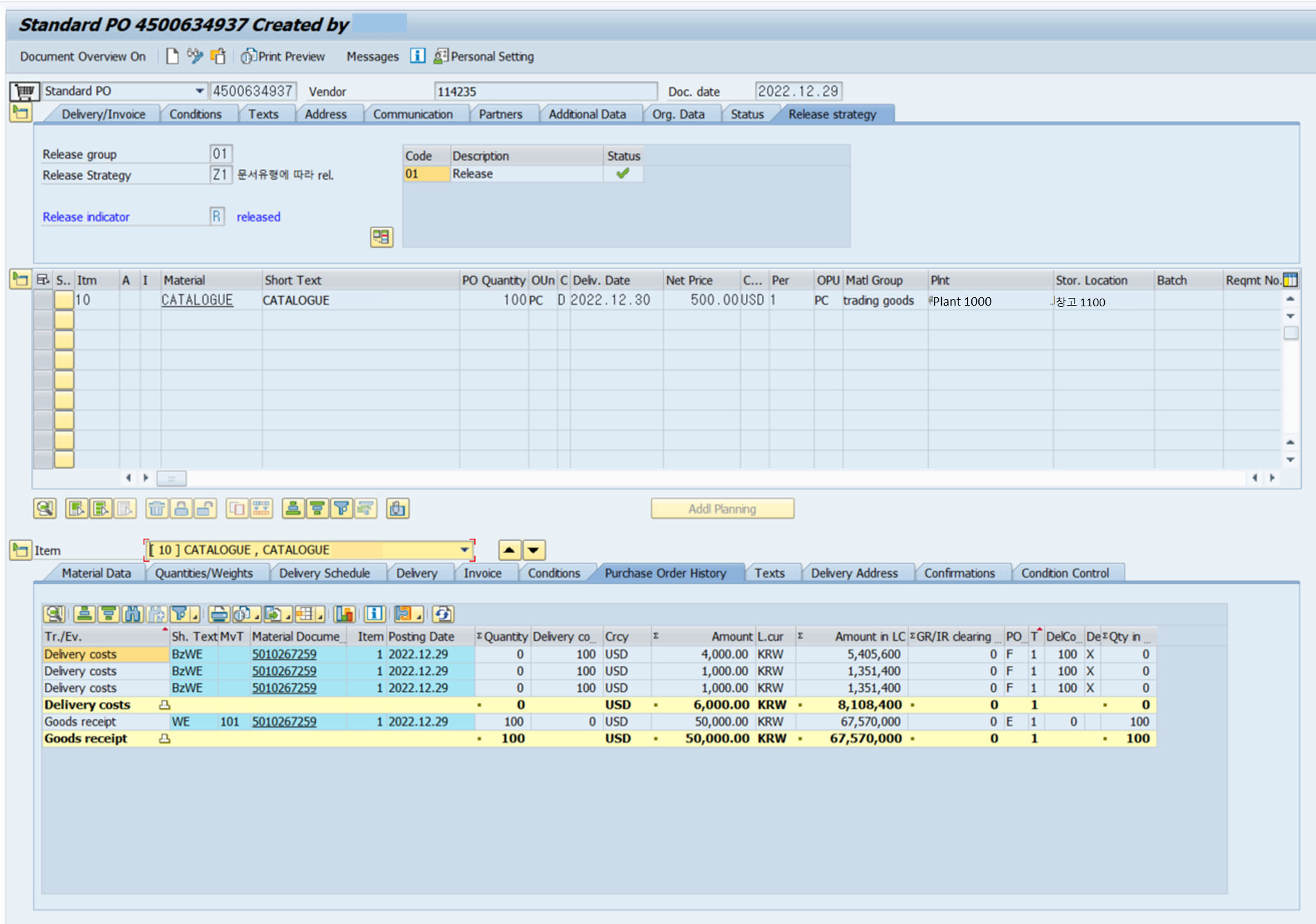Click the find binoculars icon in history toolbar
Viewport: 1316px width, 924px height.
coord(133,615)
